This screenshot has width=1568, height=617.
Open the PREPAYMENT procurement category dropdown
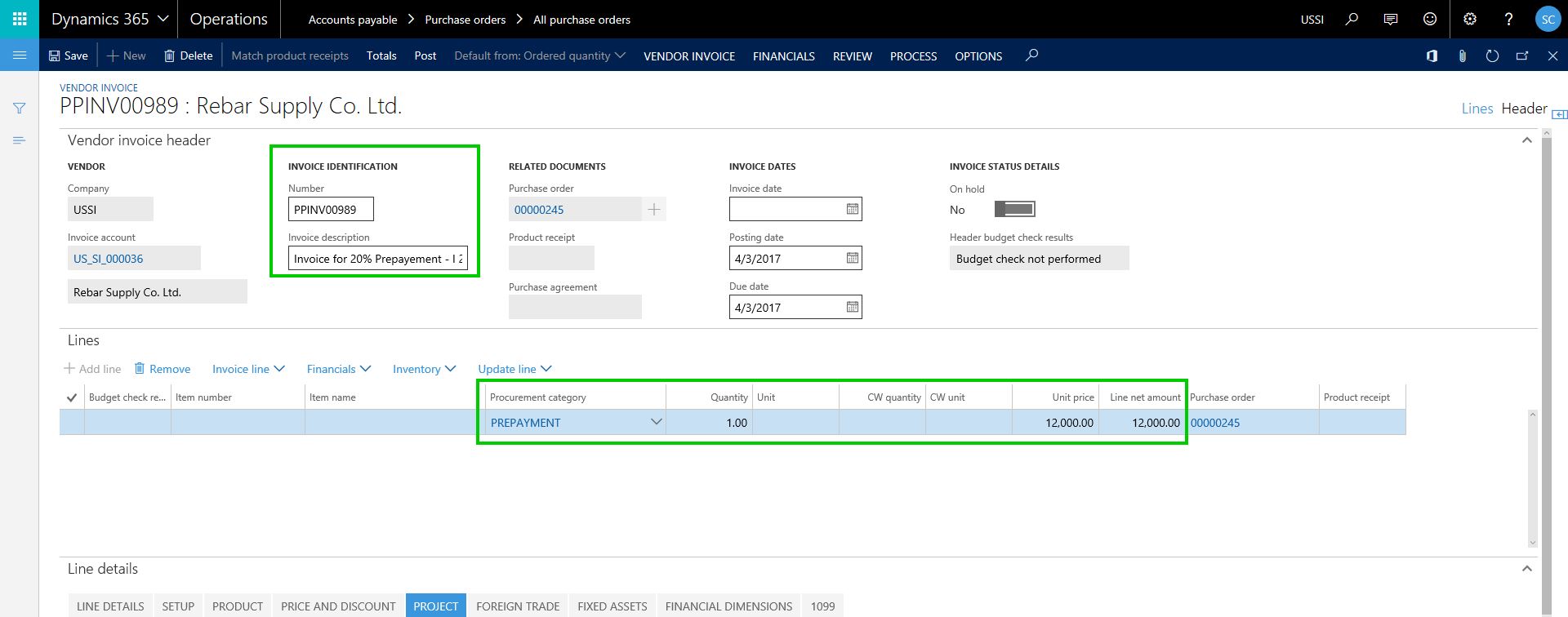coord(656,422)
